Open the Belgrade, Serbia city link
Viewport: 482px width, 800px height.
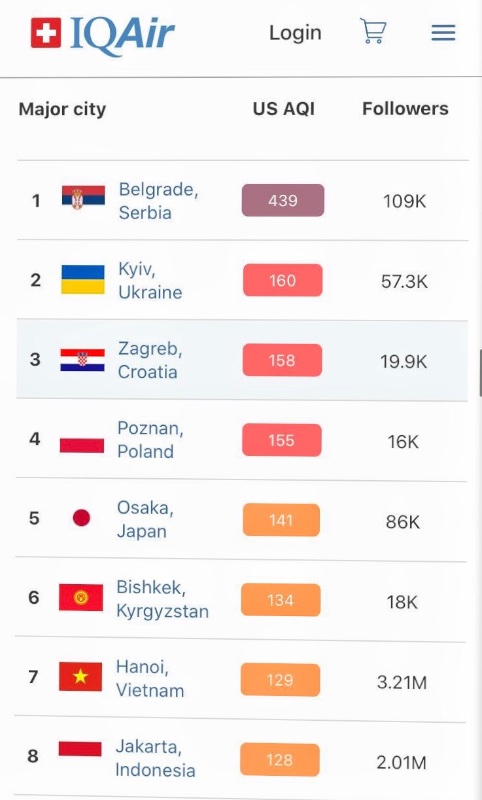(x=159, y=201)
